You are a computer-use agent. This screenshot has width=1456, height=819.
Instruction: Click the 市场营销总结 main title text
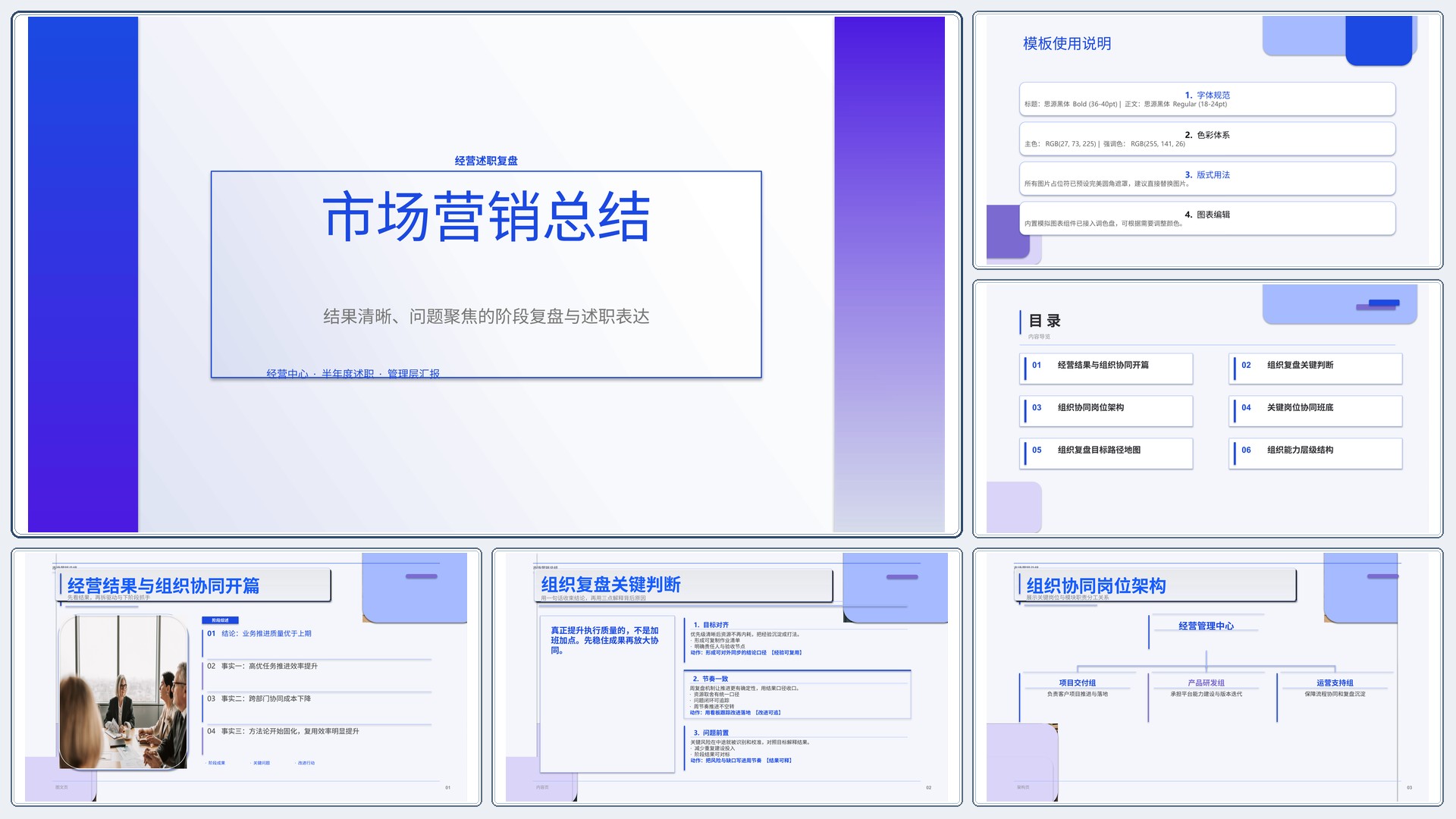(486, 217)
